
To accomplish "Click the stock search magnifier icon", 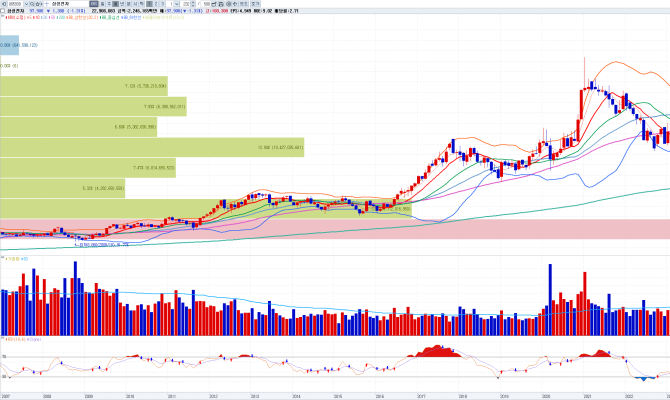I will point(32,4).
